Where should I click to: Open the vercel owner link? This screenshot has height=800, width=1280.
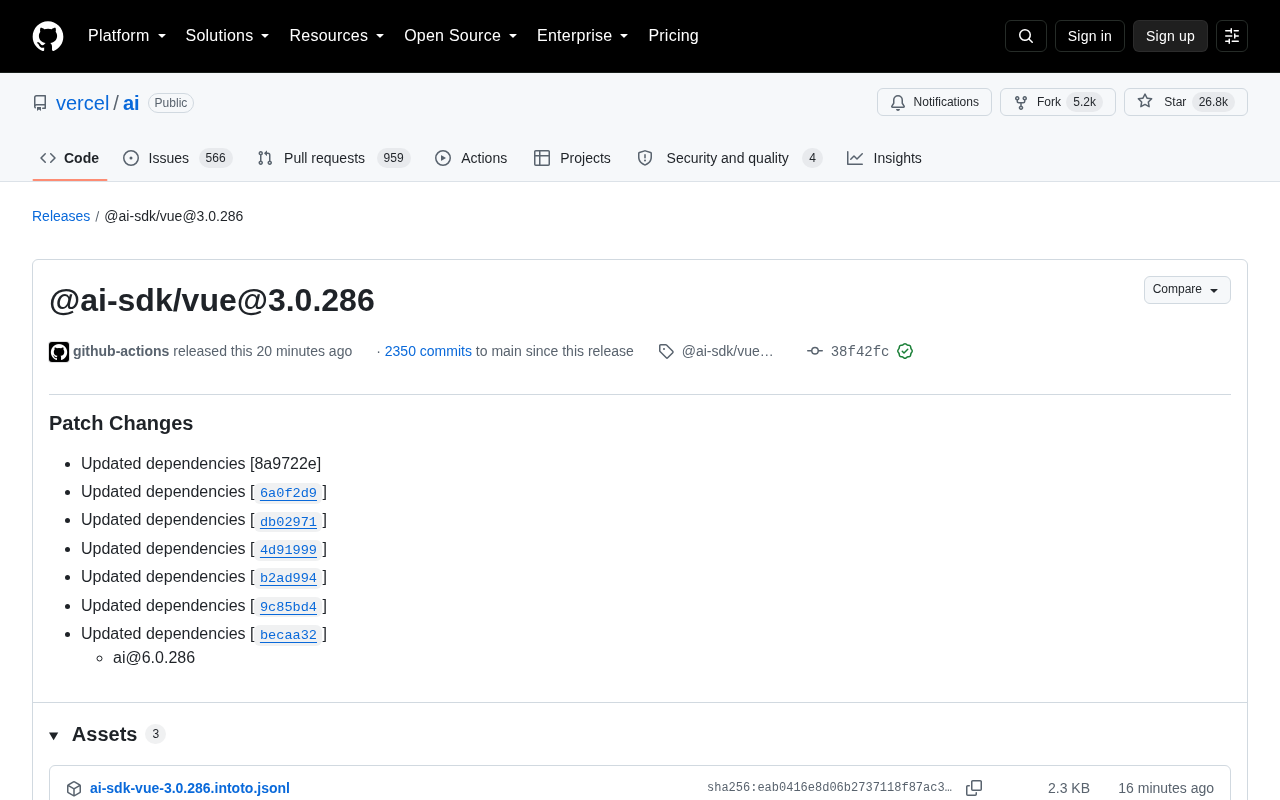pyautogui.click(x=82, y=103)
